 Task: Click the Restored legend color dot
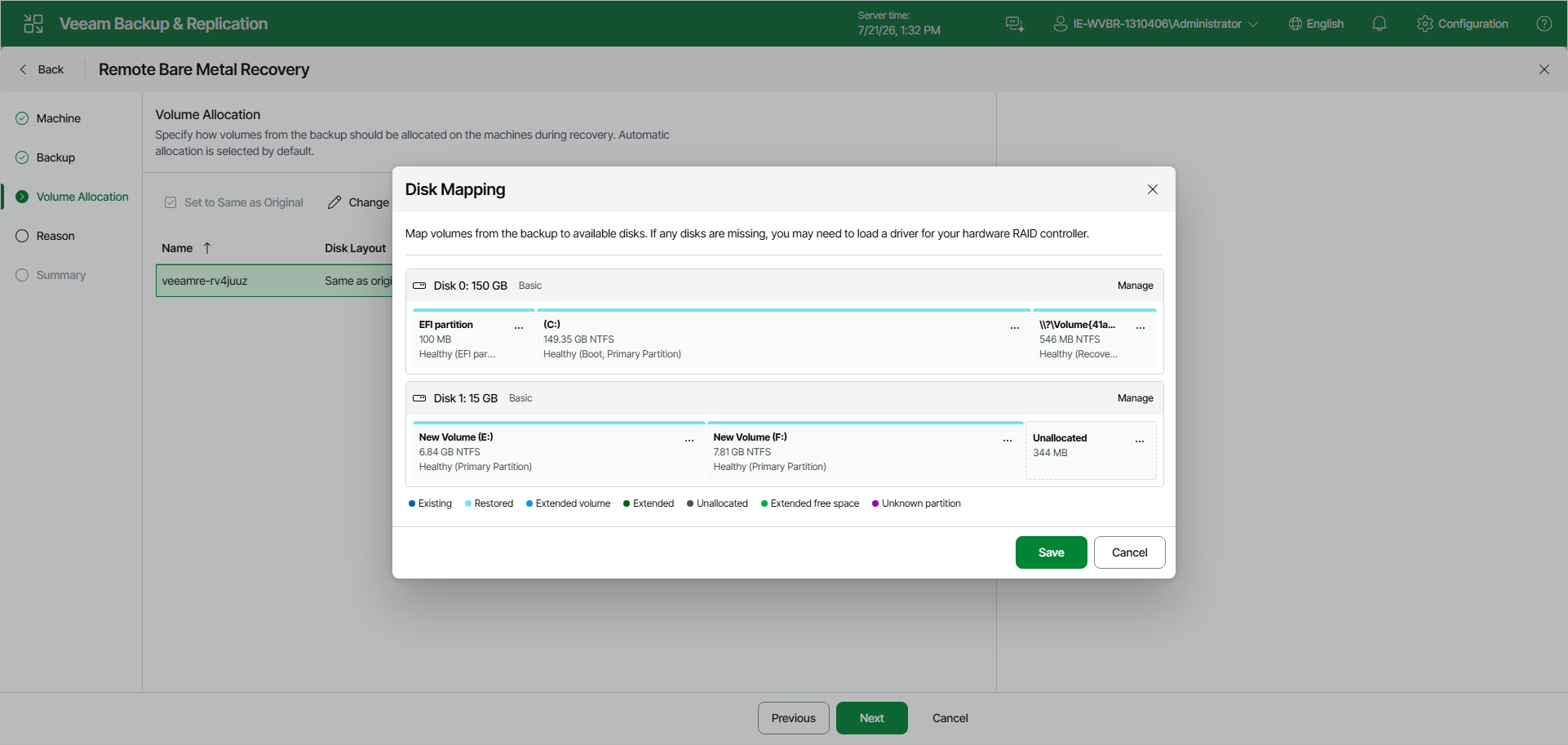(x=468, y=503)
